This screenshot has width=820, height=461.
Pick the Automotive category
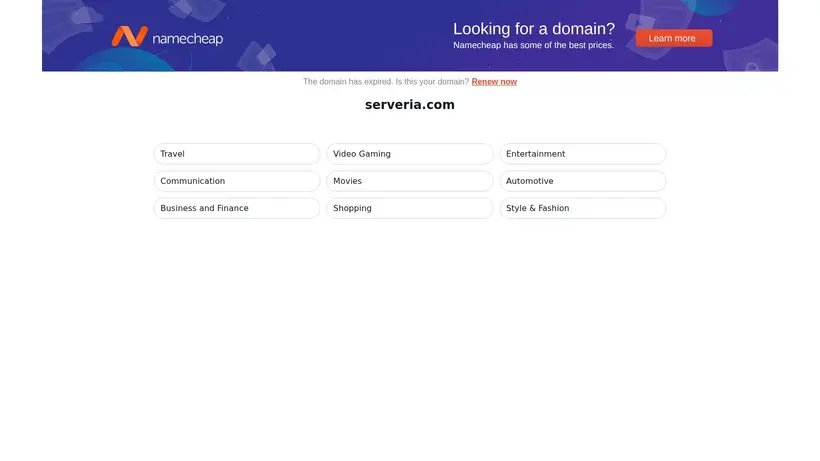tap(583, 181)
